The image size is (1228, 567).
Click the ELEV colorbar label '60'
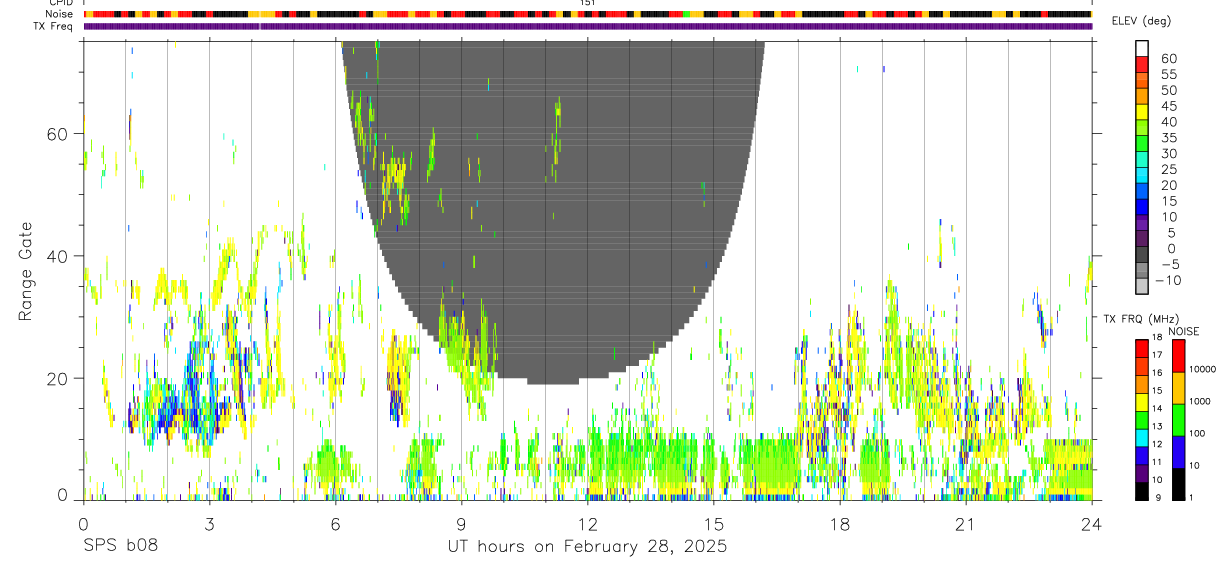coord(1168,59)
